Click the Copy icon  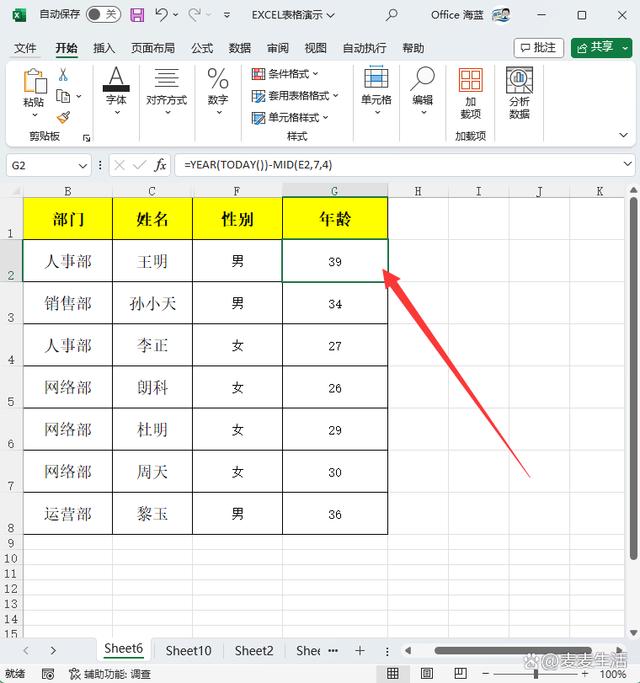63,96
